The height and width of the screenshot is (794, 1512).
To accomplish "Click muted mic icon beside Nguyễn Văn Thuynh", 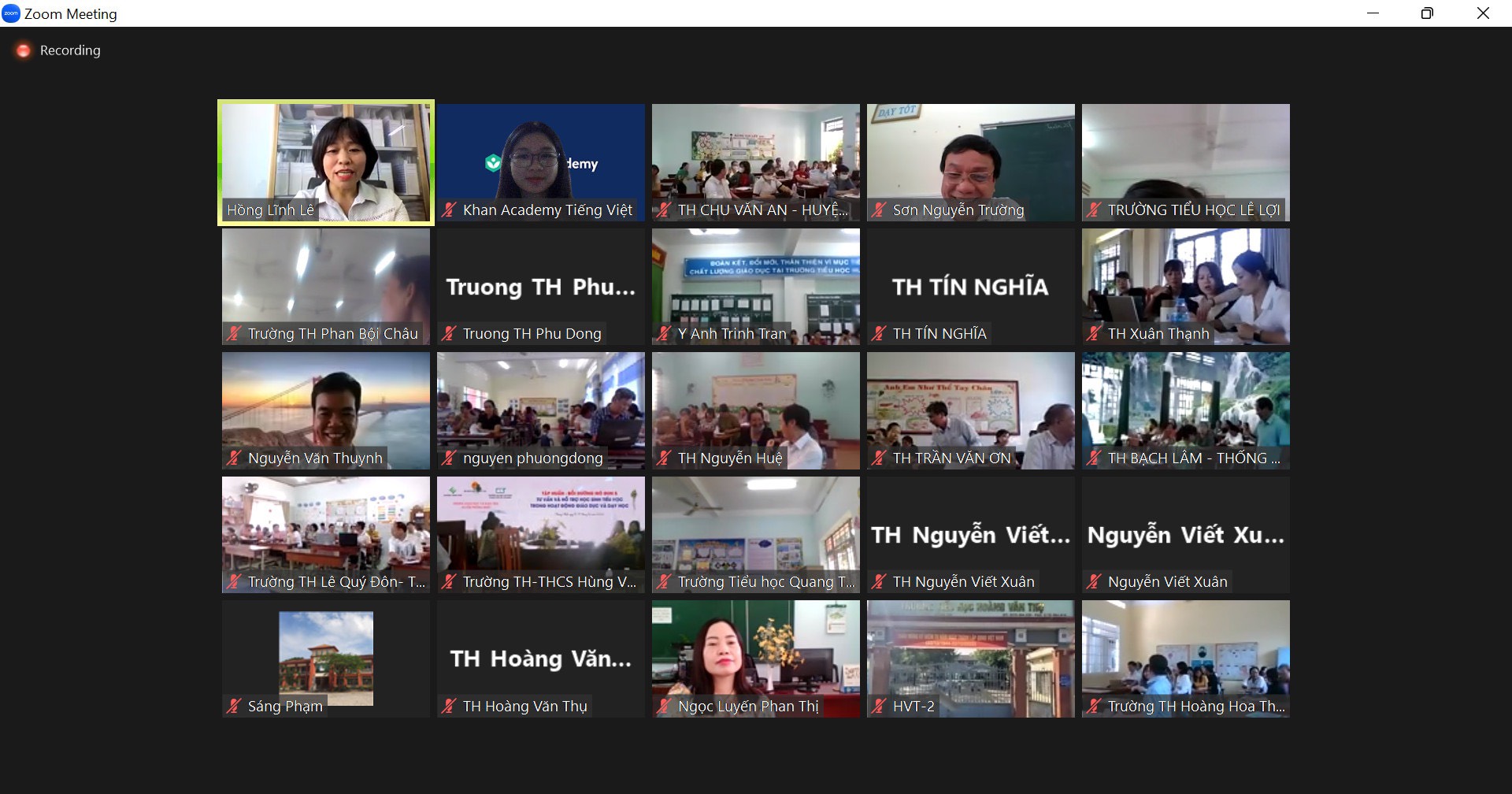I will point(234,458).
